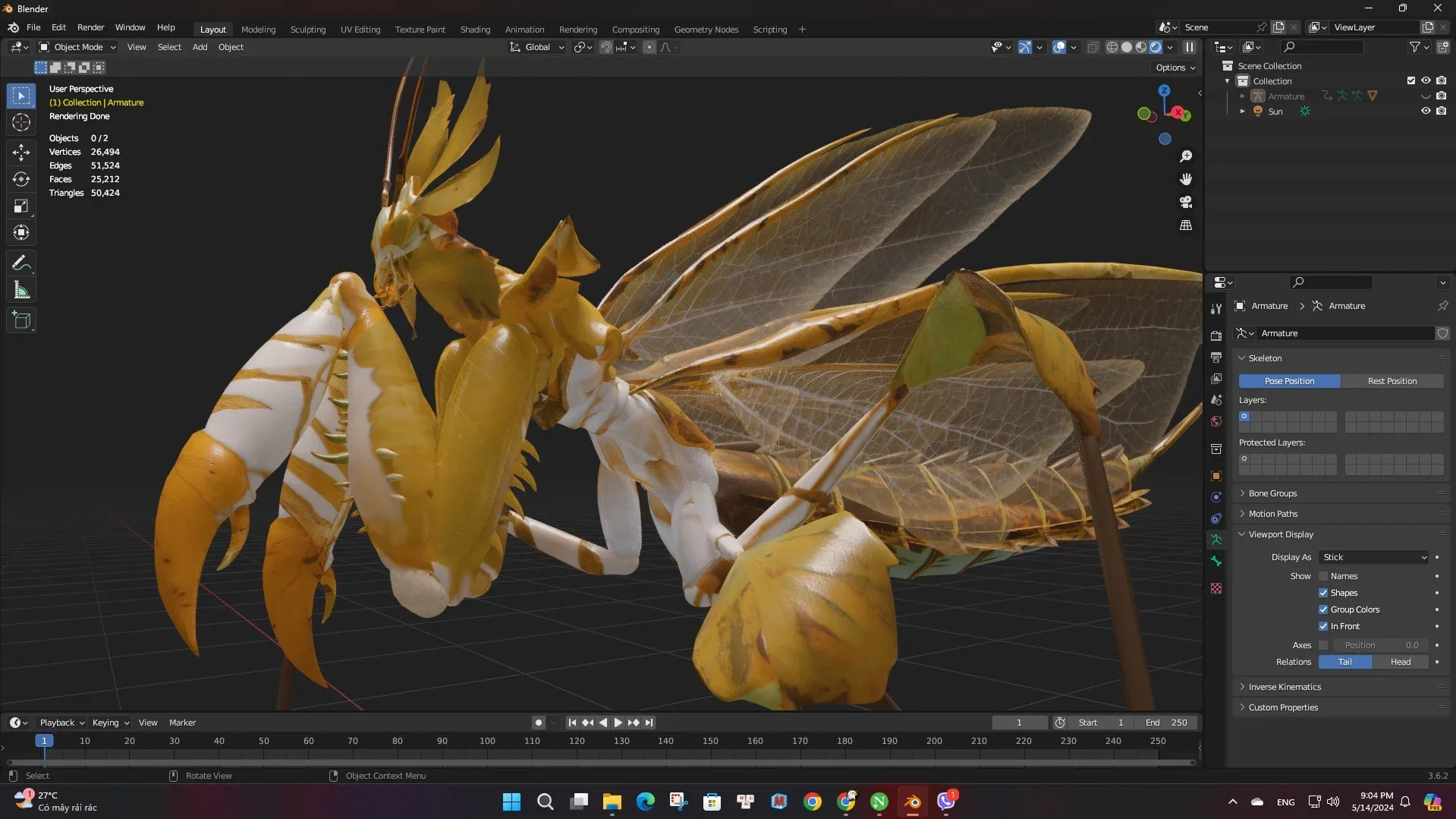Uncheck the Group Colors checkbox

pos(1323,609)
